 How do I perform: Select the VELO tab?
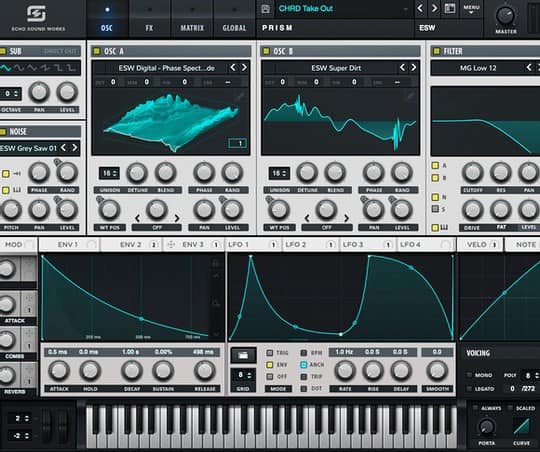click(x=480, y=245)
